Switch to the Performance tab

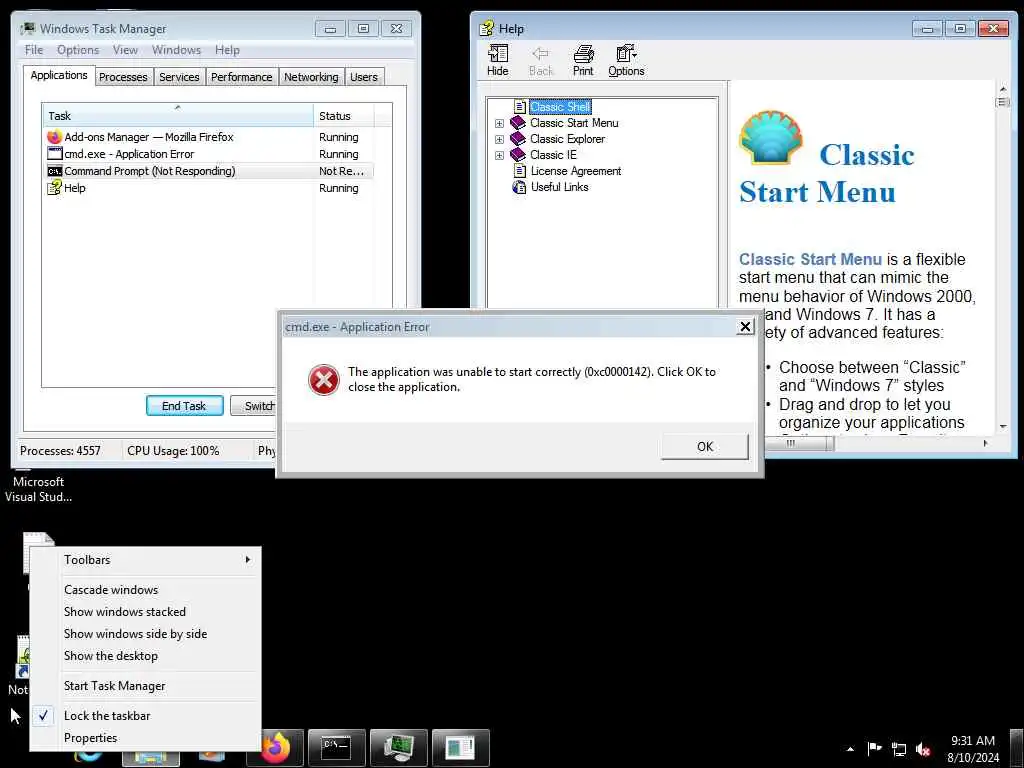(x=242, y=77)
